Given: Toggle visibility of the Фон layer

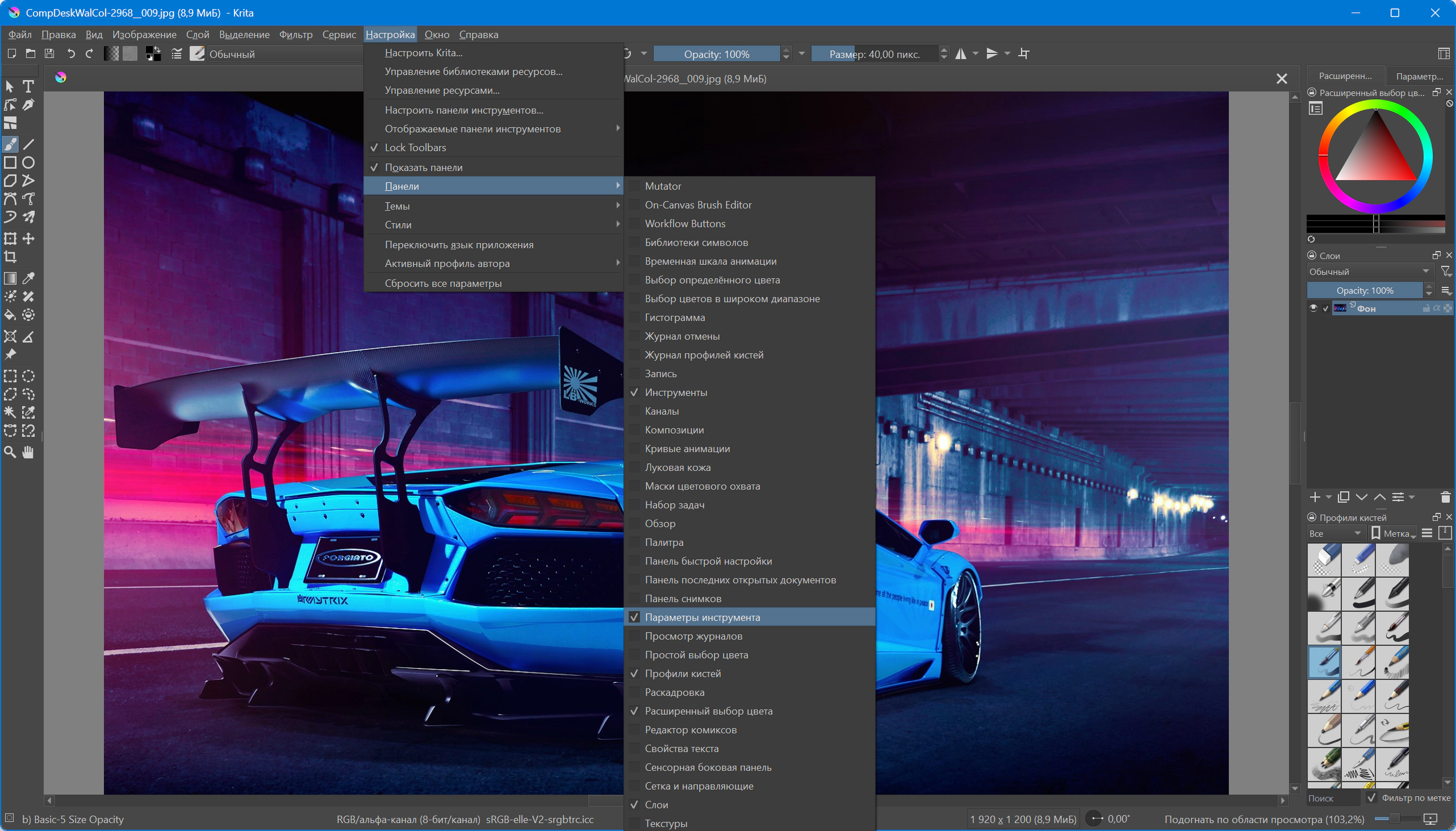Looking at the screenshot, I should coord(1313,308).
